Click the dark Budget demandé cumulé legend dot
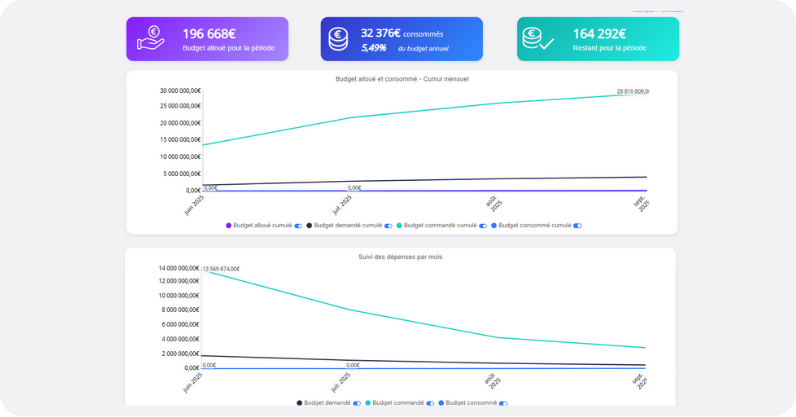 click(x=309, y=226)
